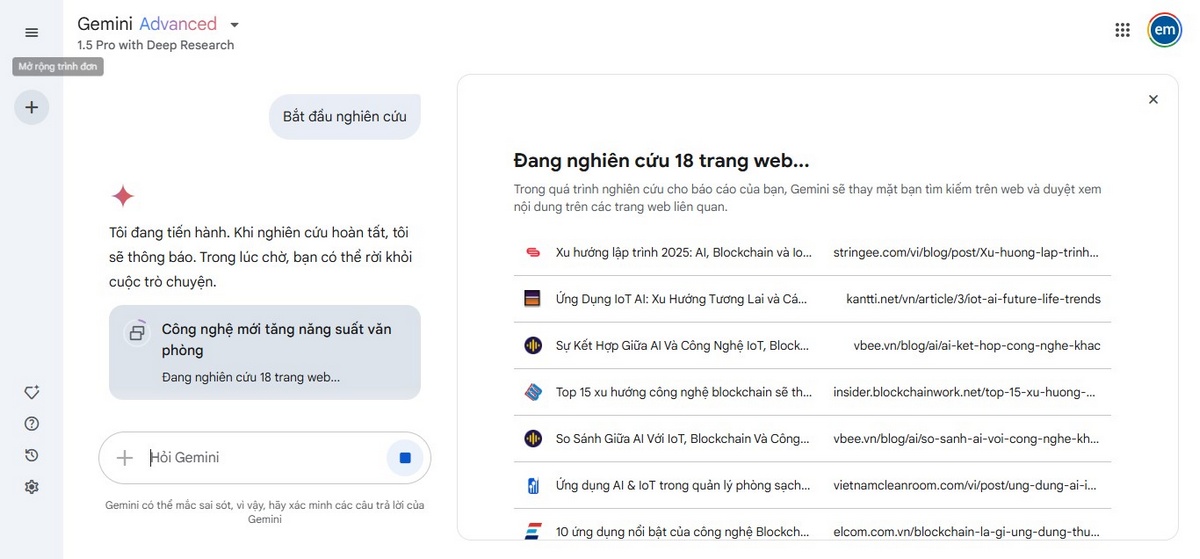Click elcom favicon beside 10 ứng dụng row
Image resolution: width=1200 pixels, height=559 pixels.
(x=533, y=532)
